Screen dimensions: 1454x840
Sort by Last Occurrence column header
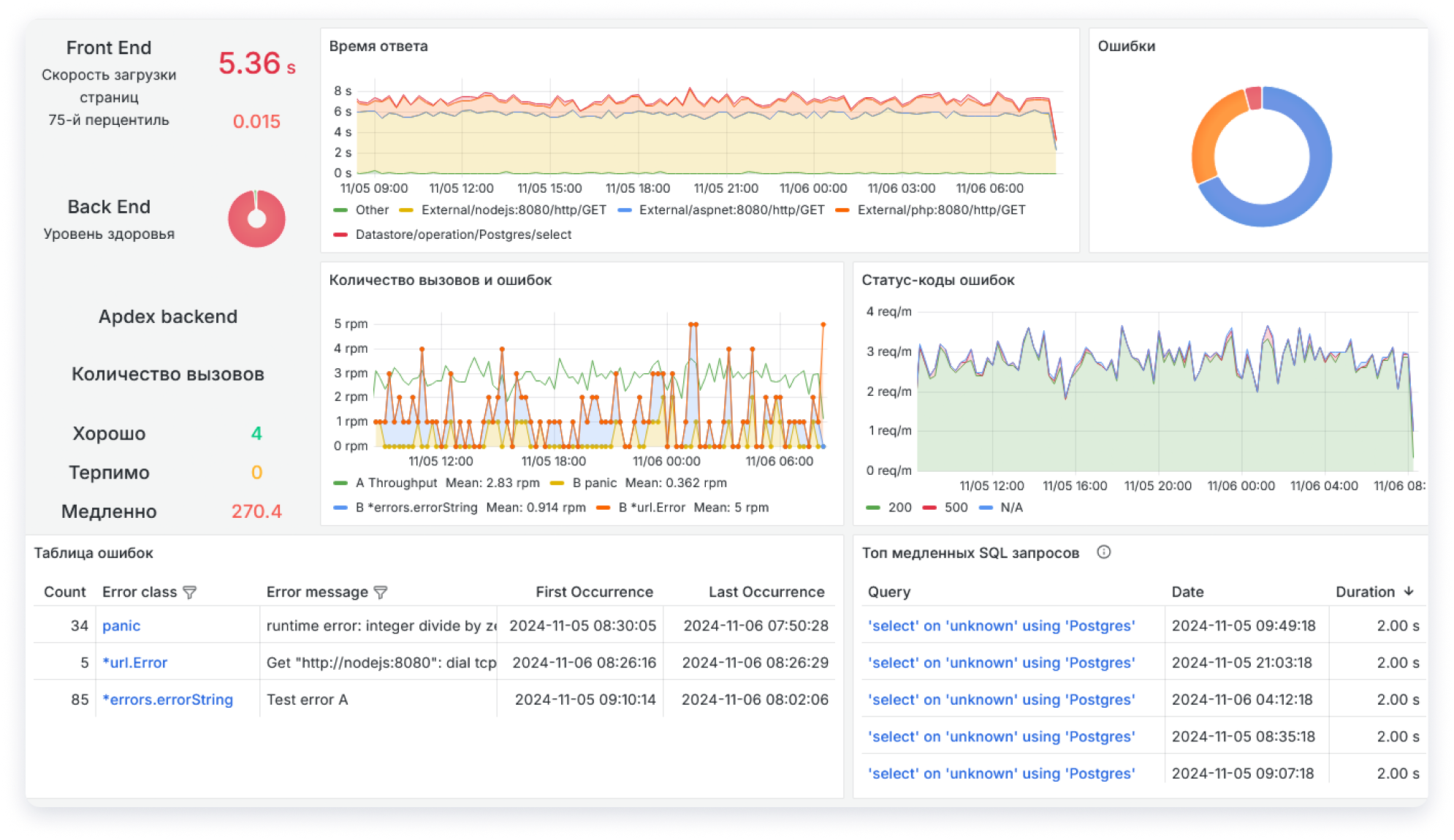(x=766, y=592)
